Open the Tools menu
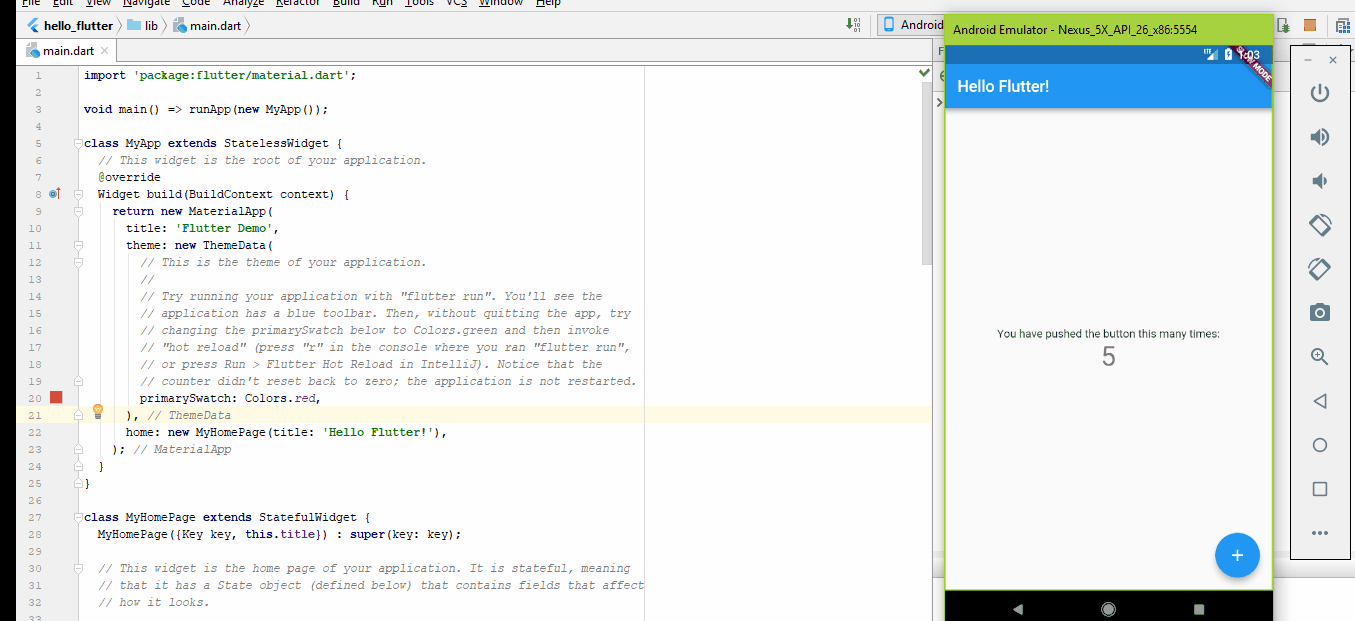 (x=420, y=3)
